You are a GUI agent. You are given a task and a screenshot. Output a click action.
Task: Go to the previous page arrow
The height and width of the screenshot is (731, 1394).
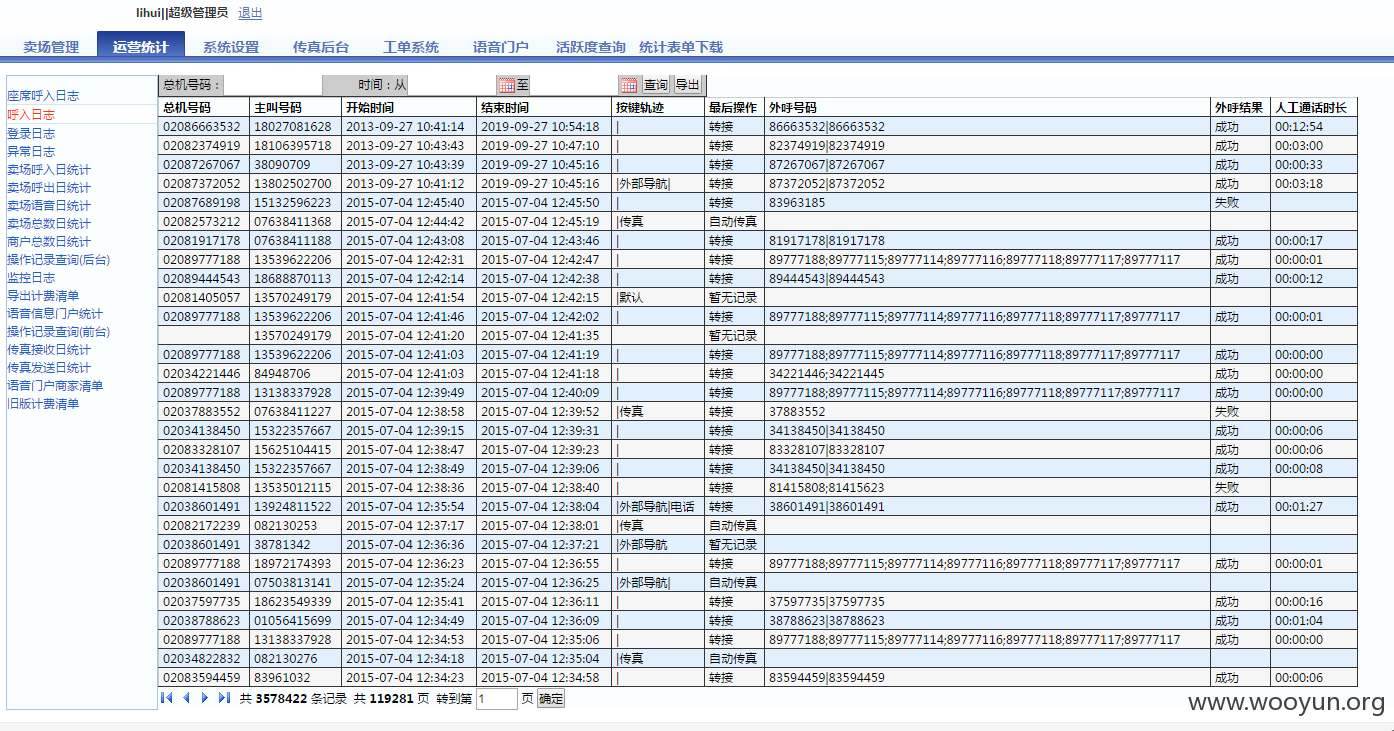186,698
